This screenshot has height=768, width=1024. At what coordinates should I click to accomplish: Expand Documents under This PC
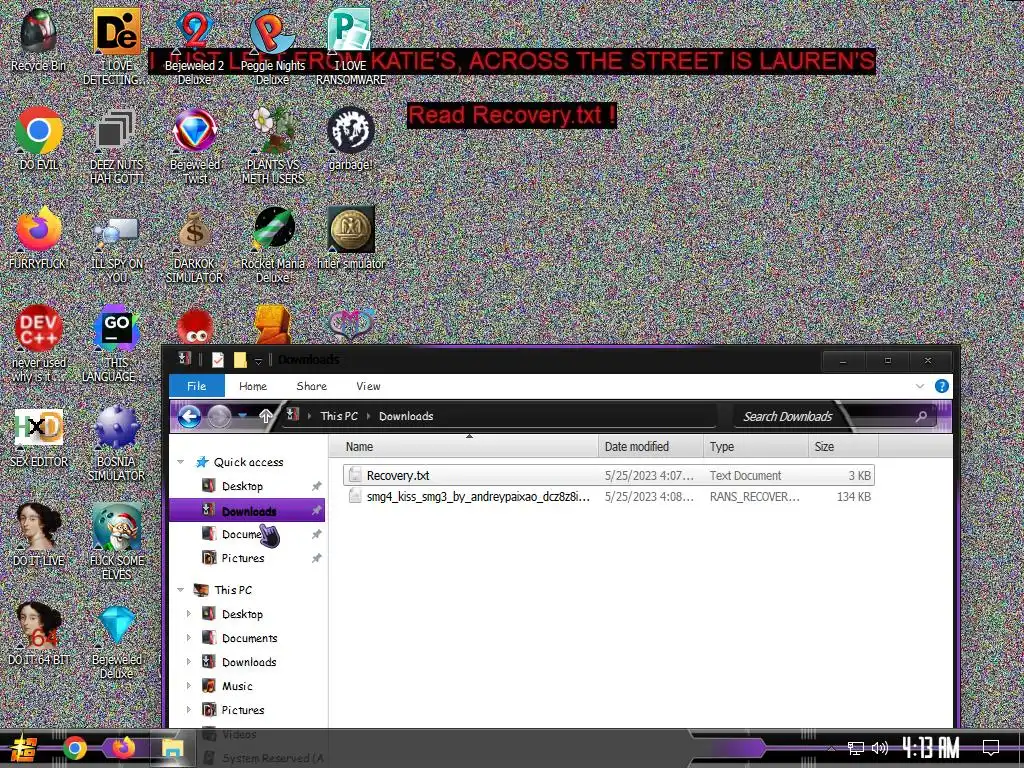click(189, 637)
